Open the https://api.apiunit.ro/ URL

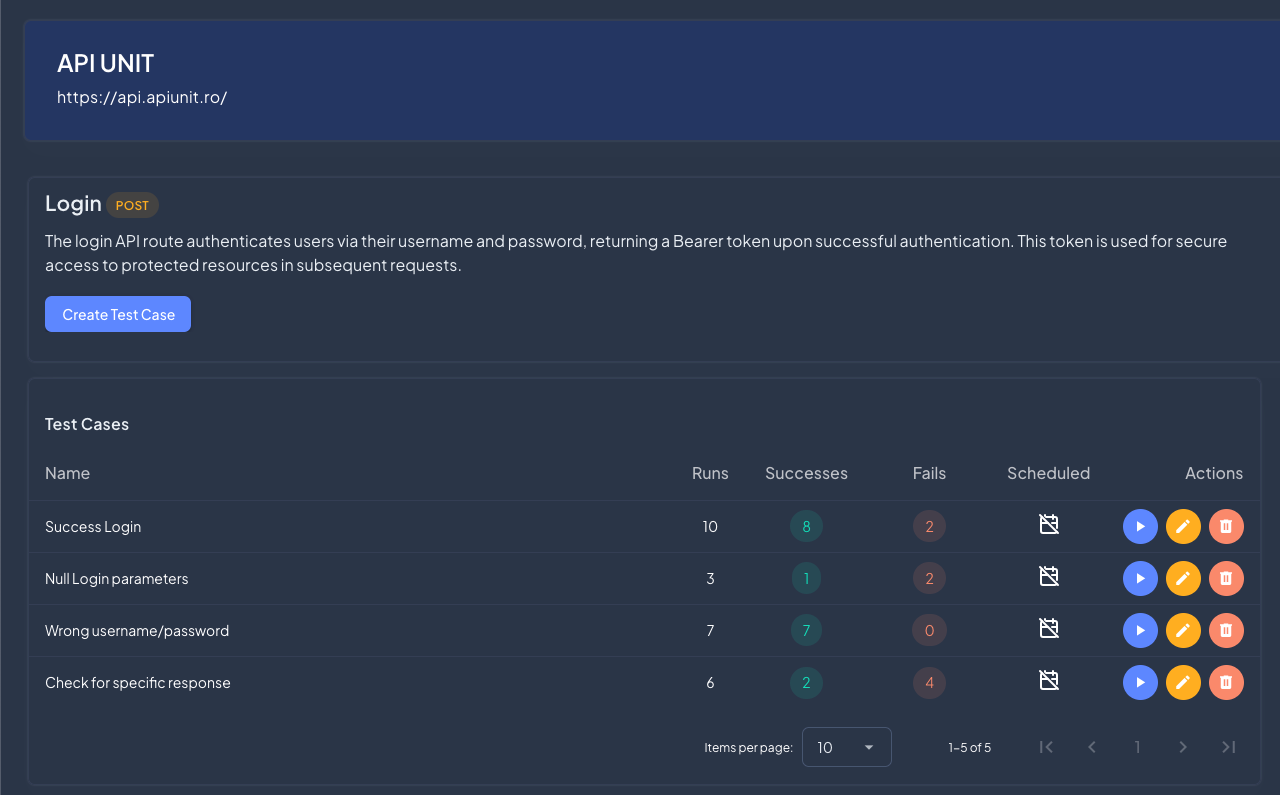click(142, 97)
